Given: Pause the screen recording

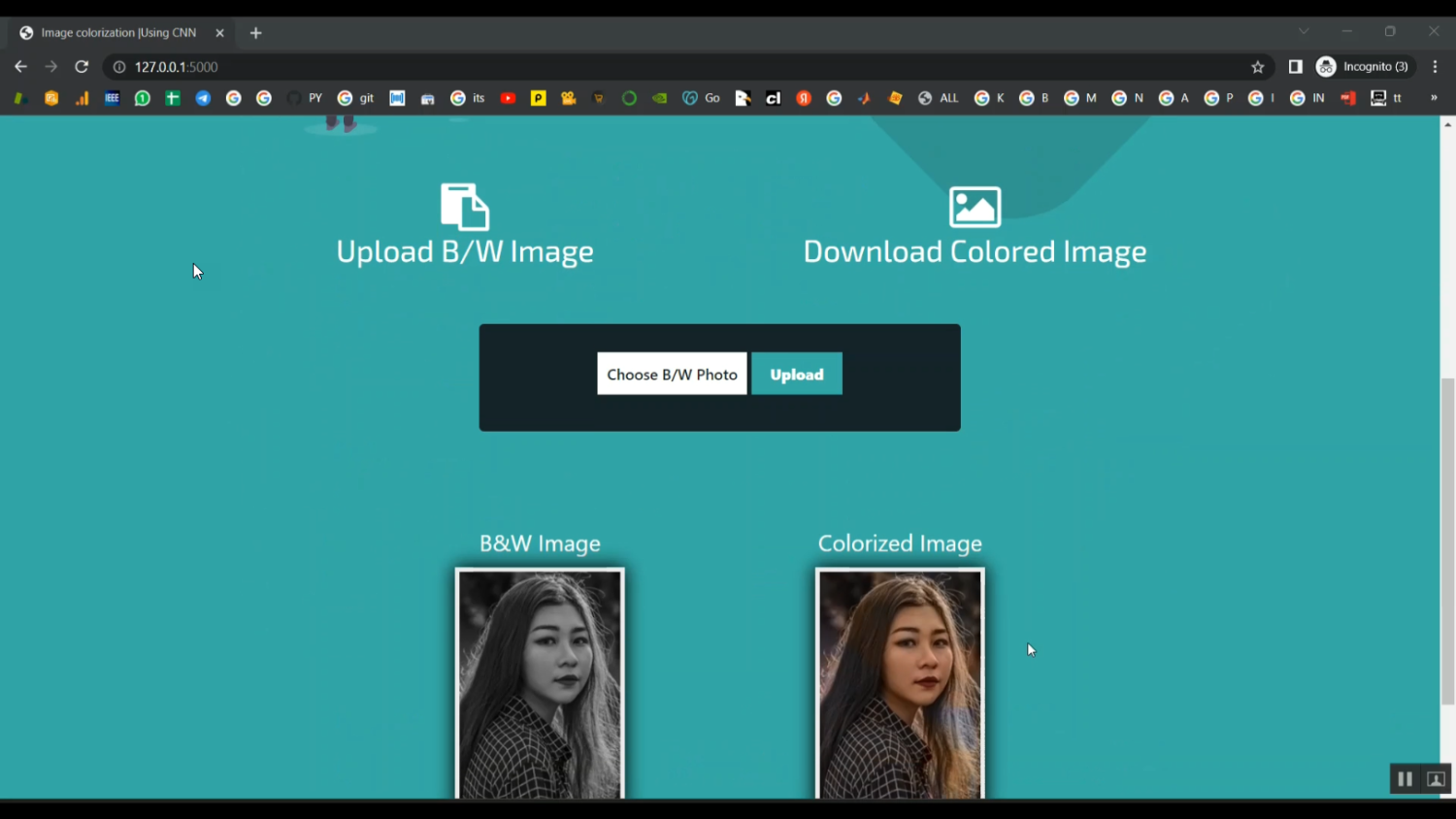Looking at the screenshot, I should 1405,779.
